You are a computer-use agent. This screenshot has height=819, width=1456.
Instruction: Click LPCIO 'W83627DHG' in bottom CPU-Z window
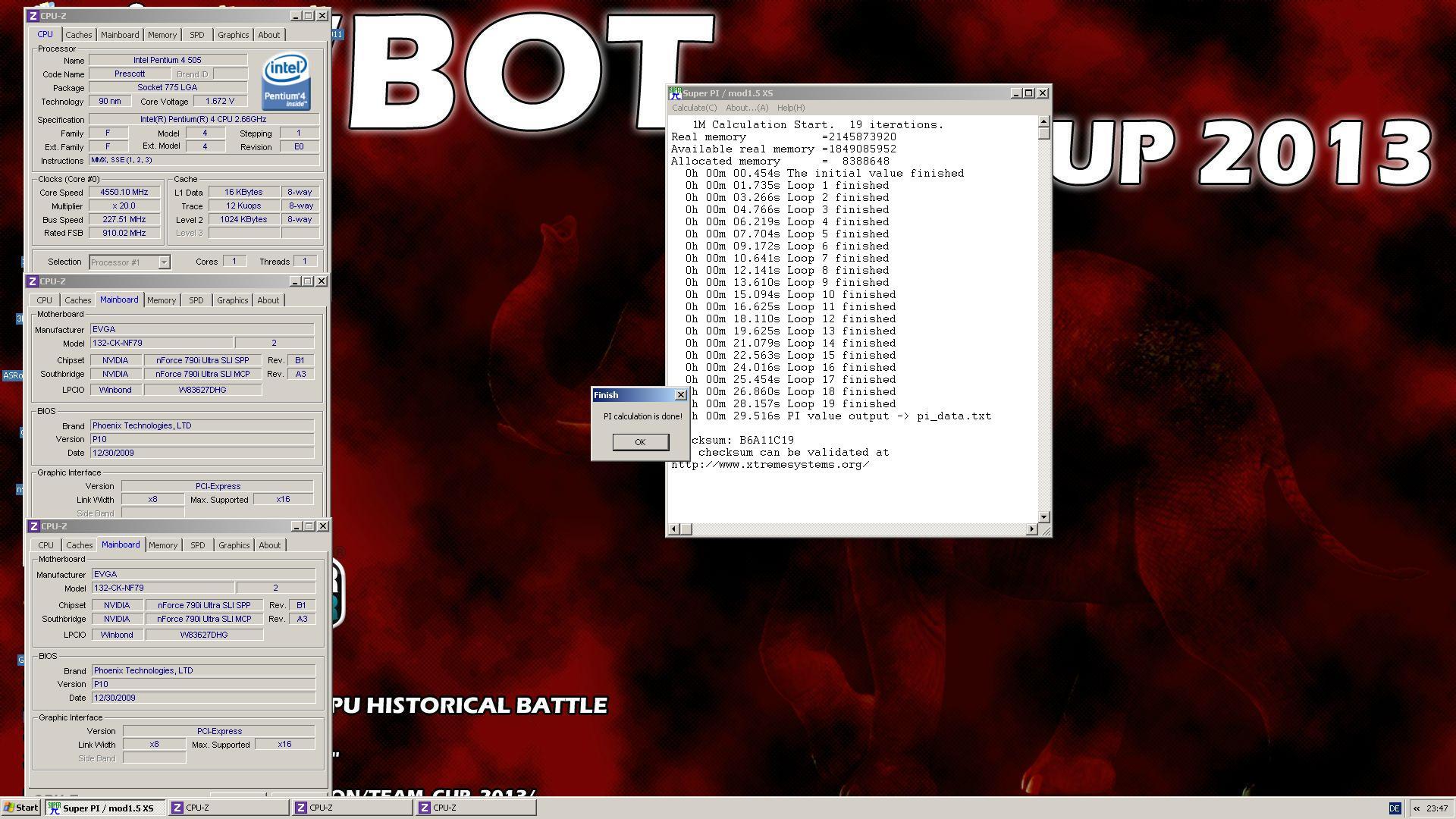(204, 635)
